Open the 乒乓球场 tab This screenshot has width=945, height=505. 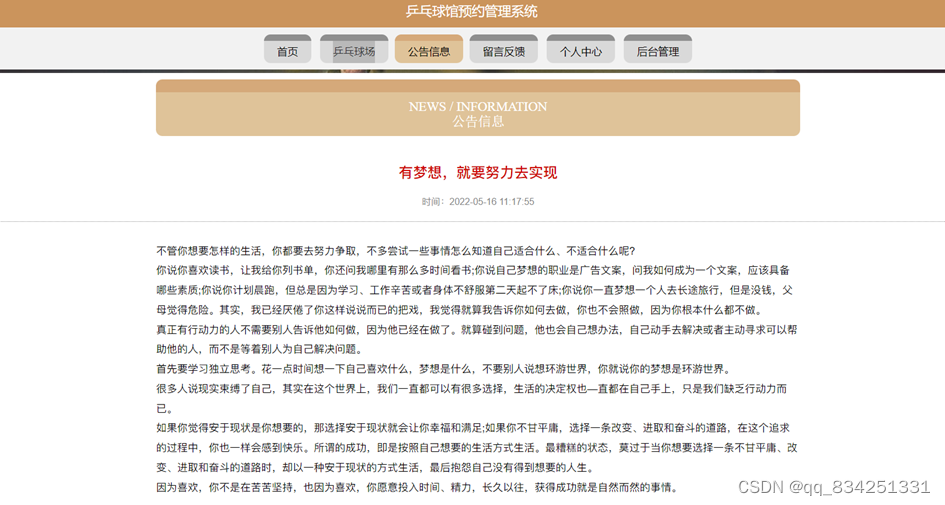point(354,49)
